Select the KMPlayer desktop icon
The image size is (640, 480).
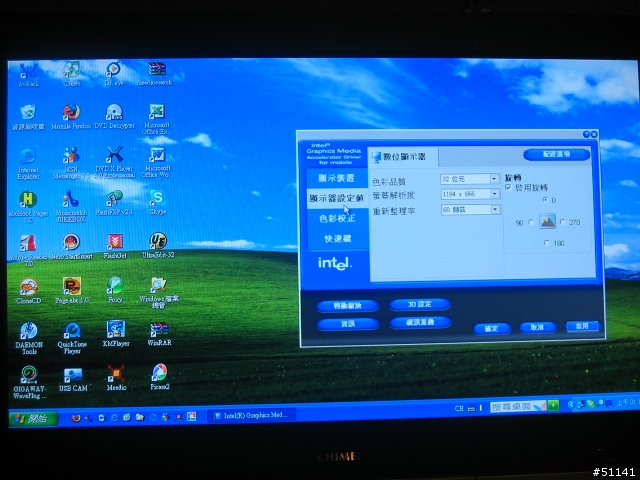116,334
